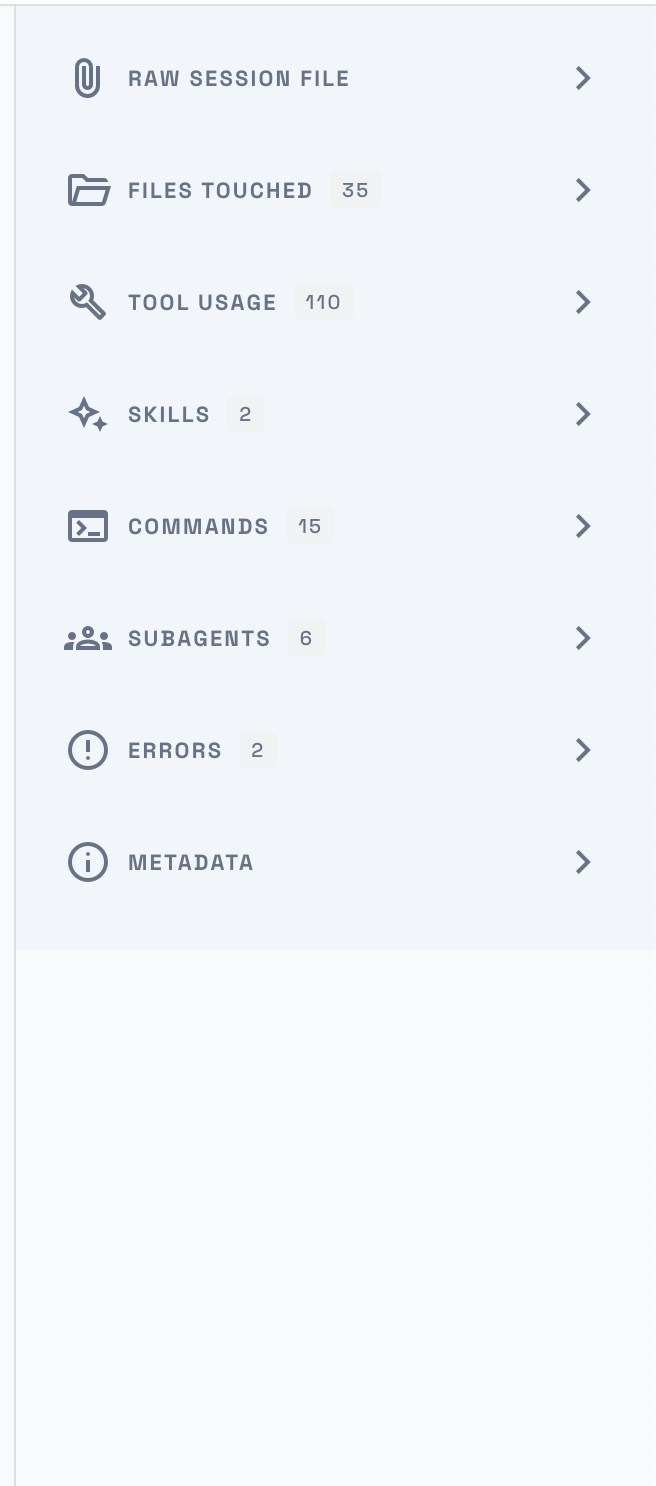Click the 35 count badge on Files Touched
This screenshot has width=656, height=1486.
coord(355,190)
